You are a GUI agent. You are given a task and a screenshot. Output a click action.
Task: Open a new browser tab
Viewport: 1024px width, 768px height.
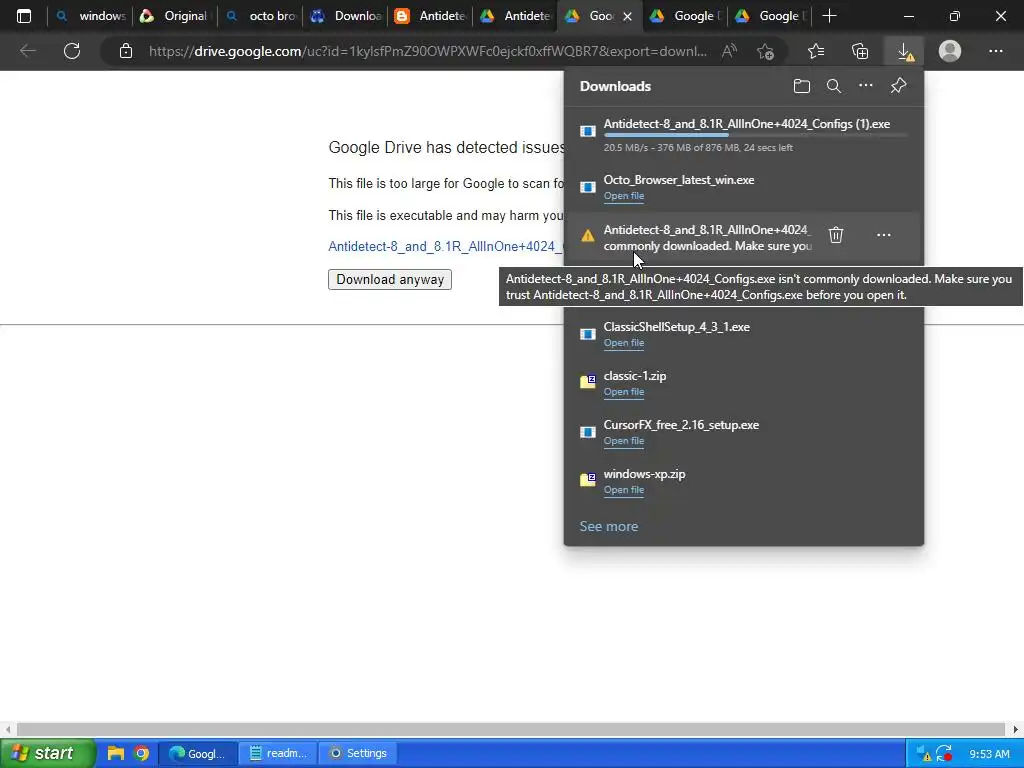click(829, 16)
